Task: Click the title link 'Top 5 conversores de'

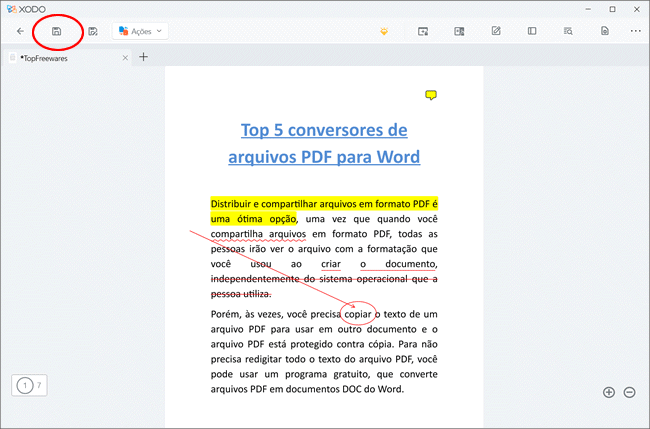Action: pyautogui.click(x=323, y=130)
